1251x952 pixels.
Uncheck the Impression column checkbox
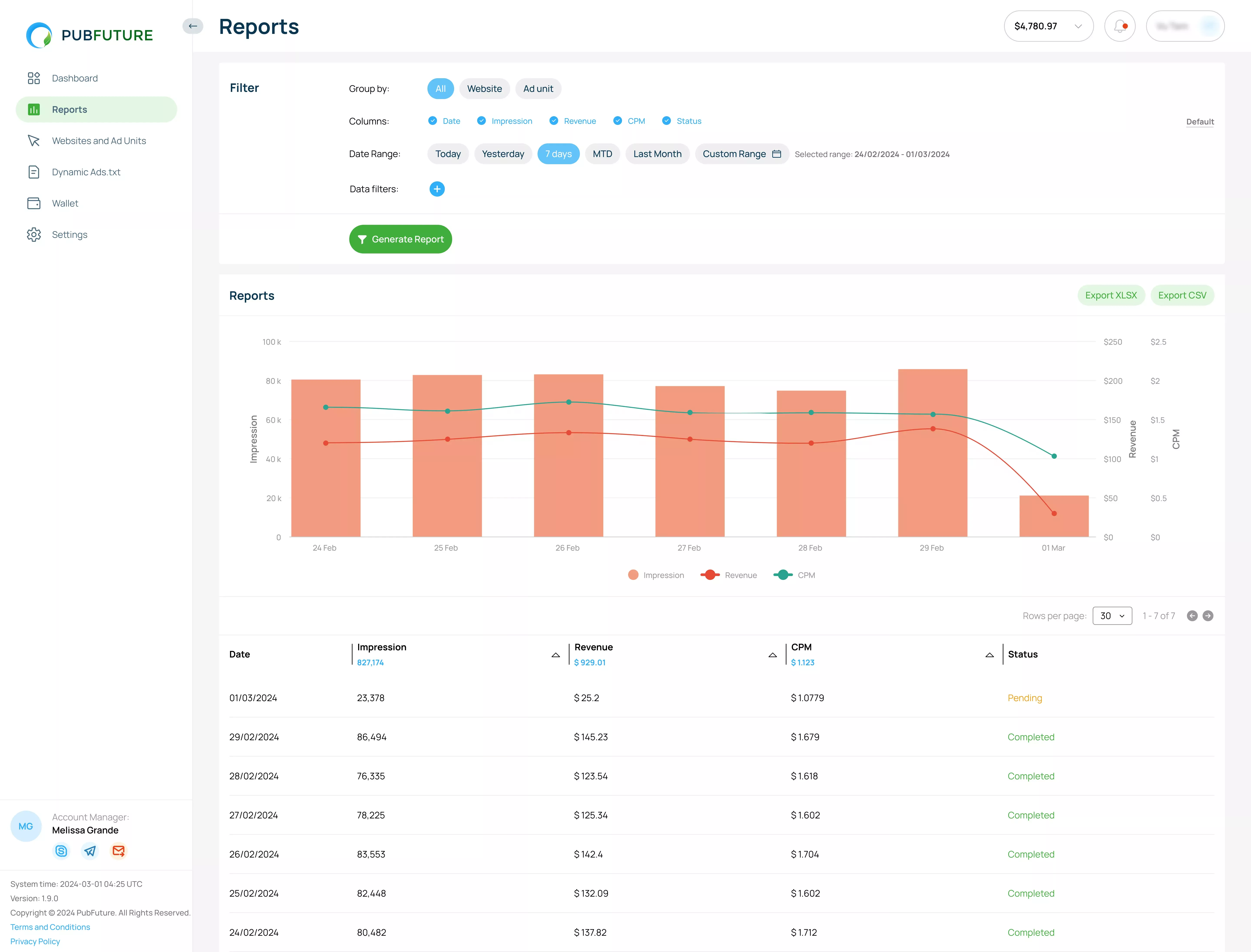pos(482,121)
